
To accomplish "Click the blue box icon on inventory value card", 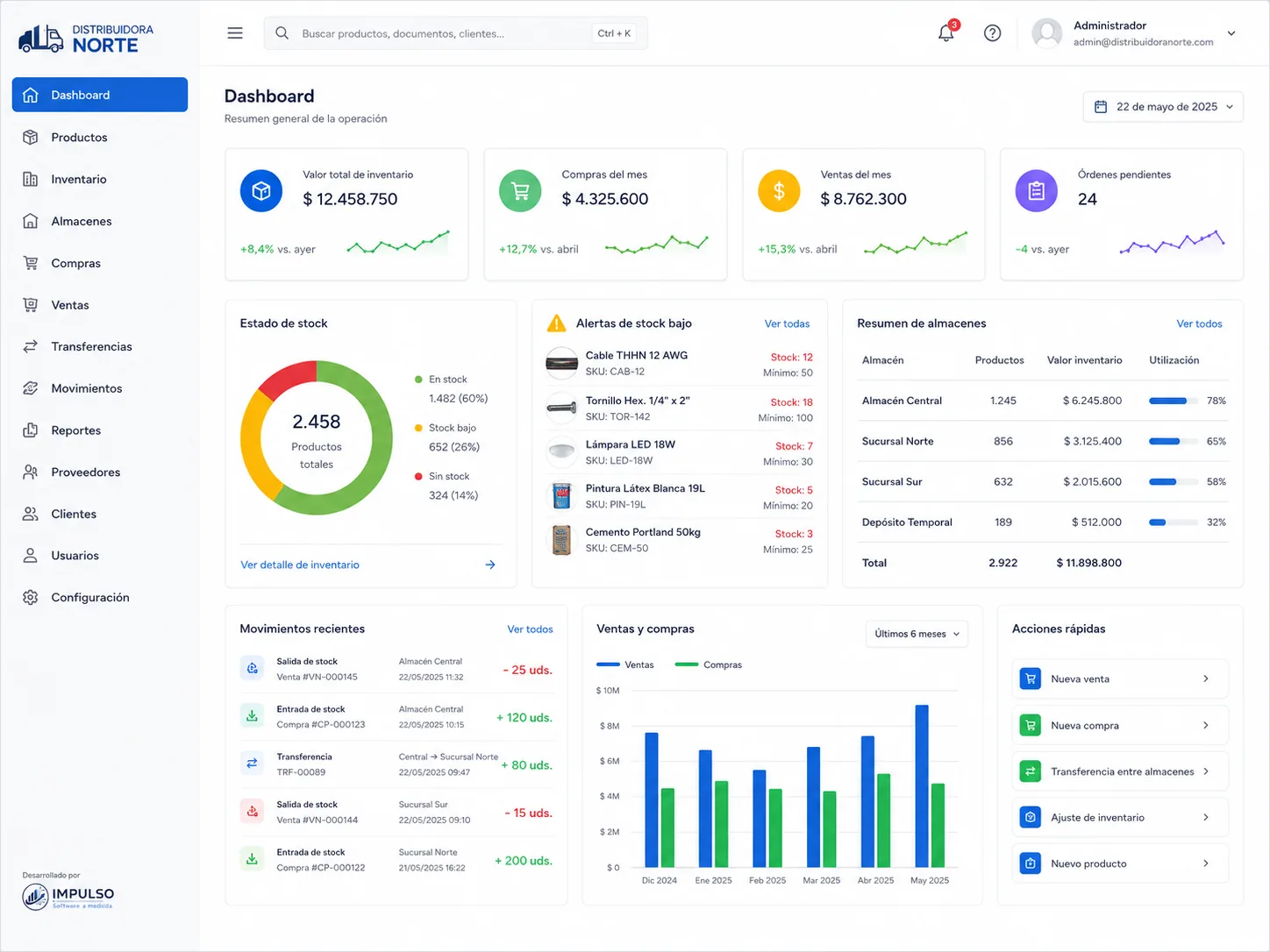I will click(261, 191).
